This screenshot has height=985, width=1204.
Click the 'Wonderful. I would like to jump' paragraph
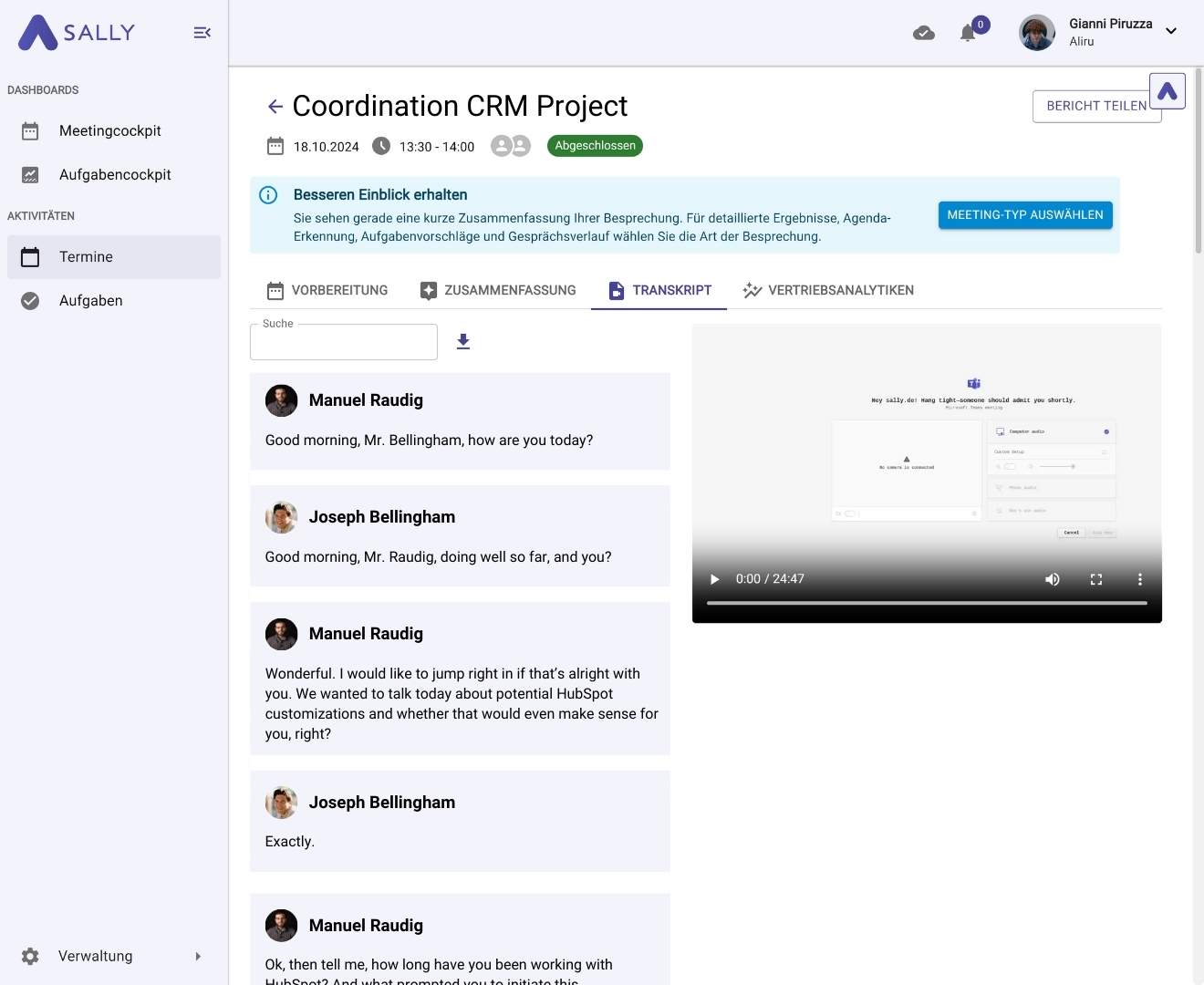tap(462, 704)
